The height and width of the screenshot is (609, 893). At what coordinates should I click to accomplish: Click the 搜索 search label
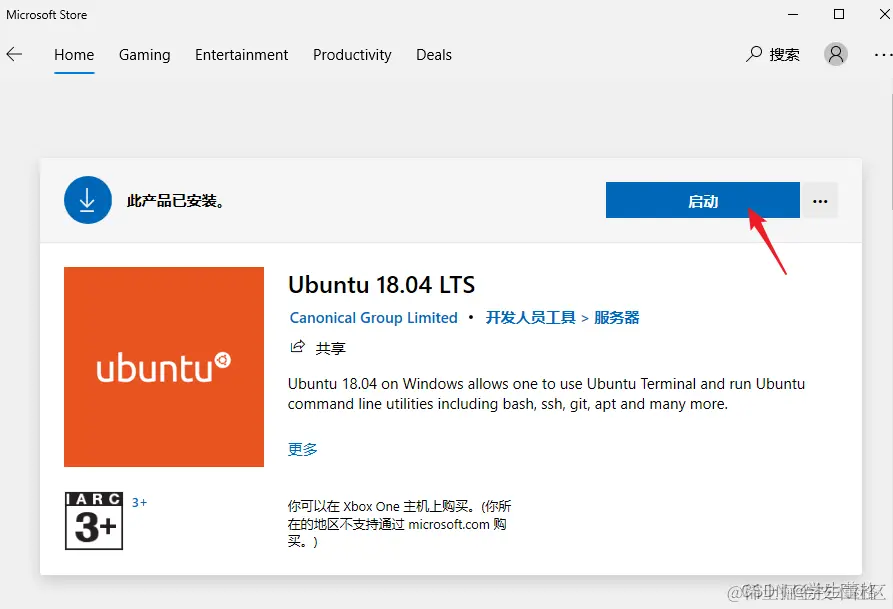pyautogui.click(x=785, y=55)
